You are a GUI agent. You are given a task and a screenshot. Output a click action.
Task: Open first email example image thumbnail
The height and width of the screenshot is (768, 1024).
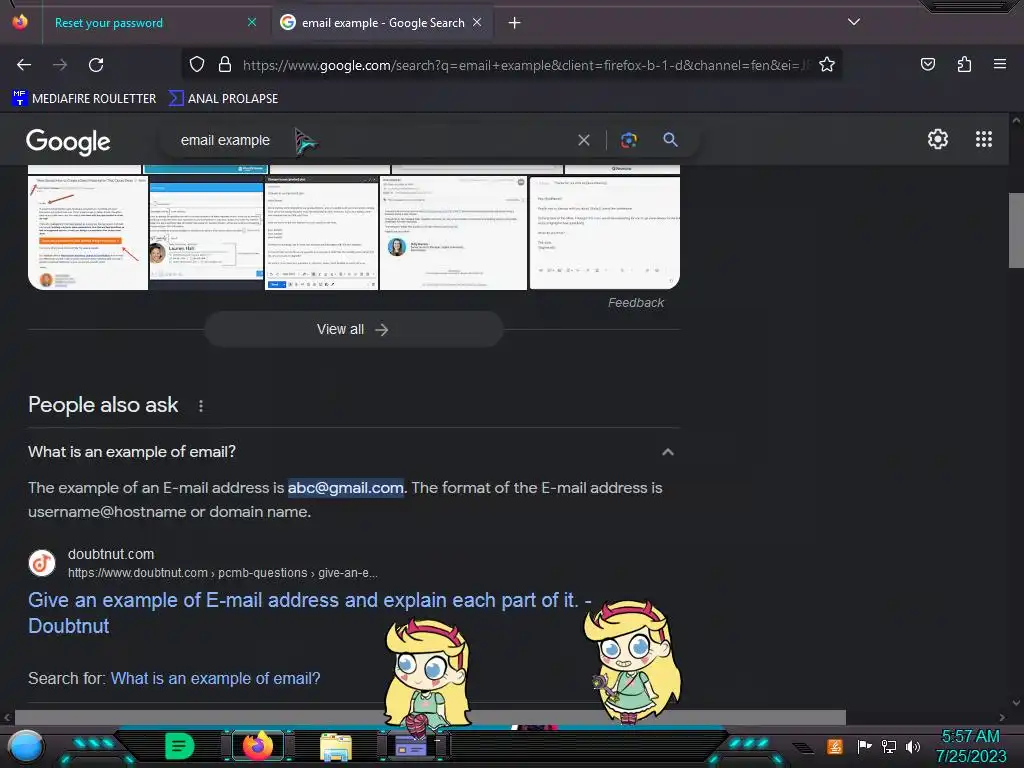[x=88, y=232]
